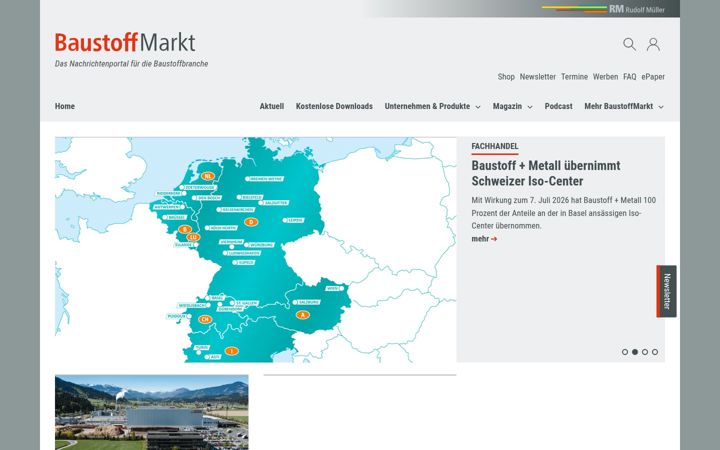The height and width of the screenshot is (450, 720).
Task: Open the Termine link
Action: (574, 77)
